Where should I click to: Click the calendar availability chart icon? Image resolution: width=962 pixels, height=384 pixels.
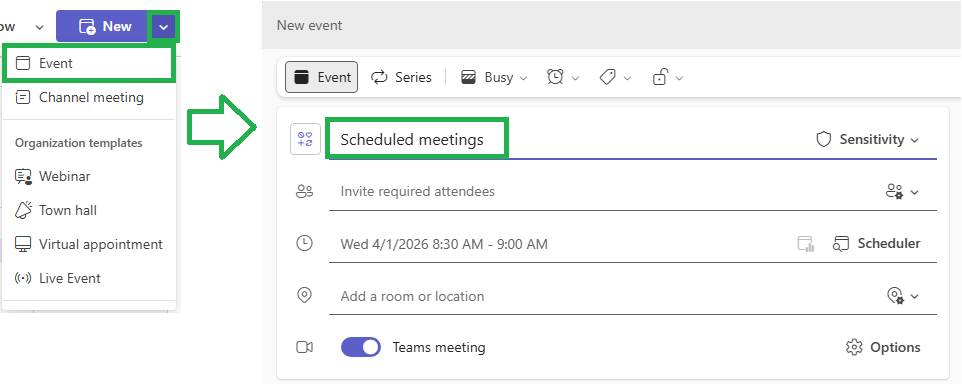pos(805,244)
